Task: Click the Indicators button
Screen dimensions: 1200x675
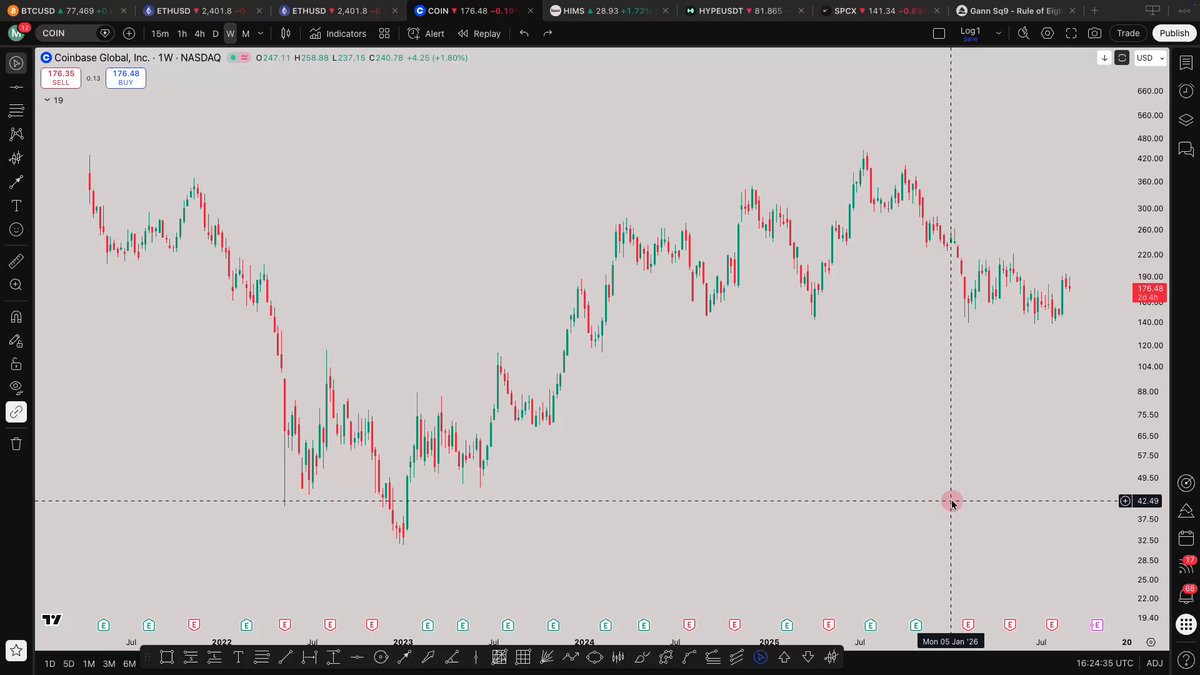Action: tap(338, 33)
